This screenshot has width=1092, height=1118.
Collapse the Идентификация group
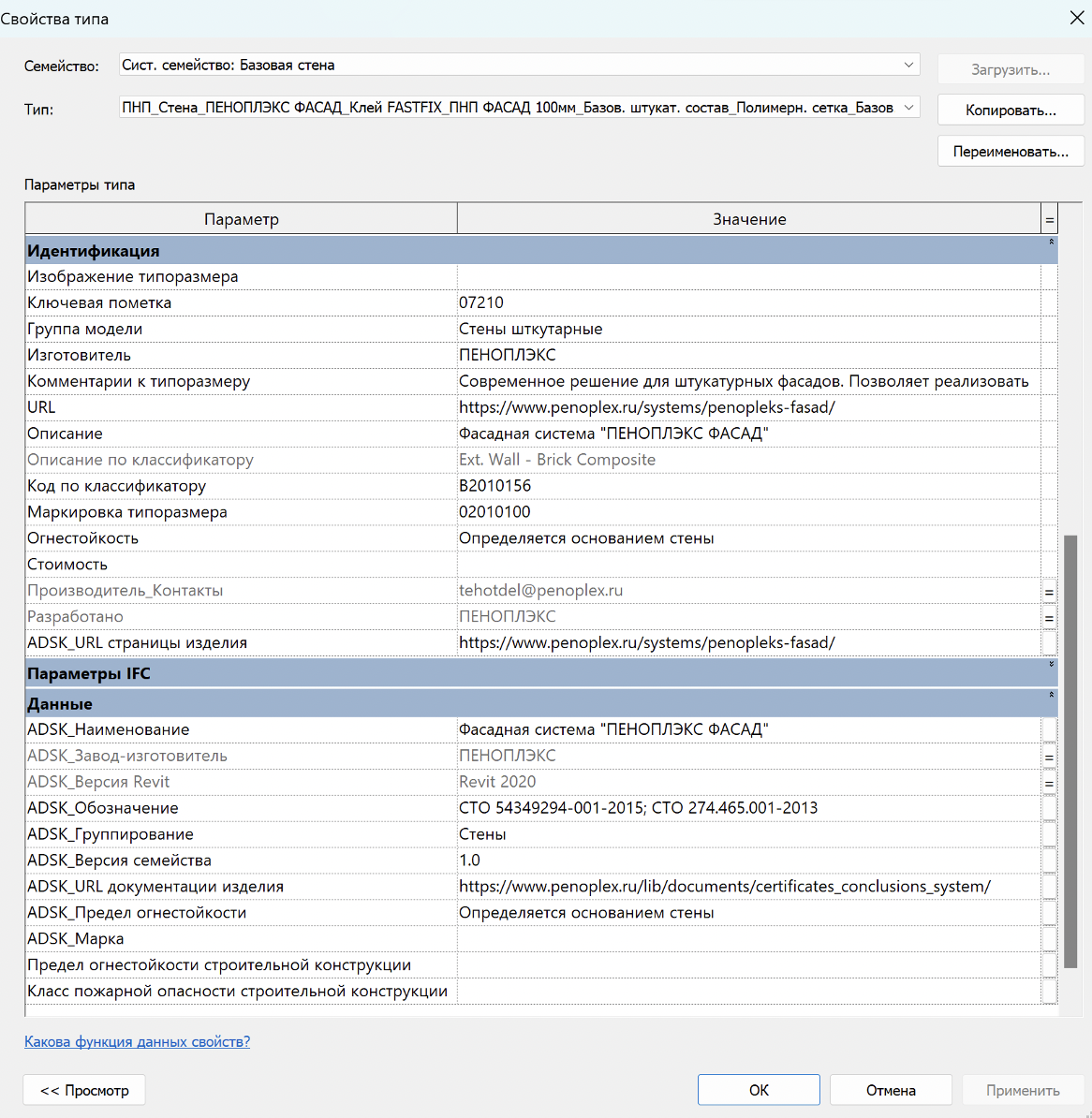pos(1051,243)
